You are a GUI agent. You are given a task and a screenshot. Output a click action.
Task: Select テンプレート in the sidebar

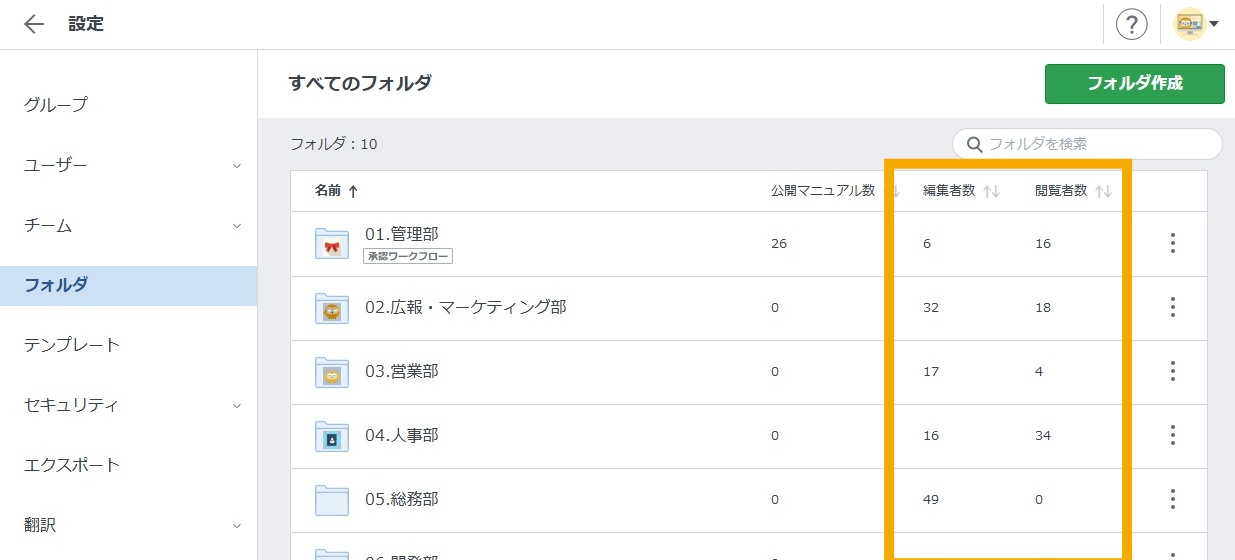(72, 345)
